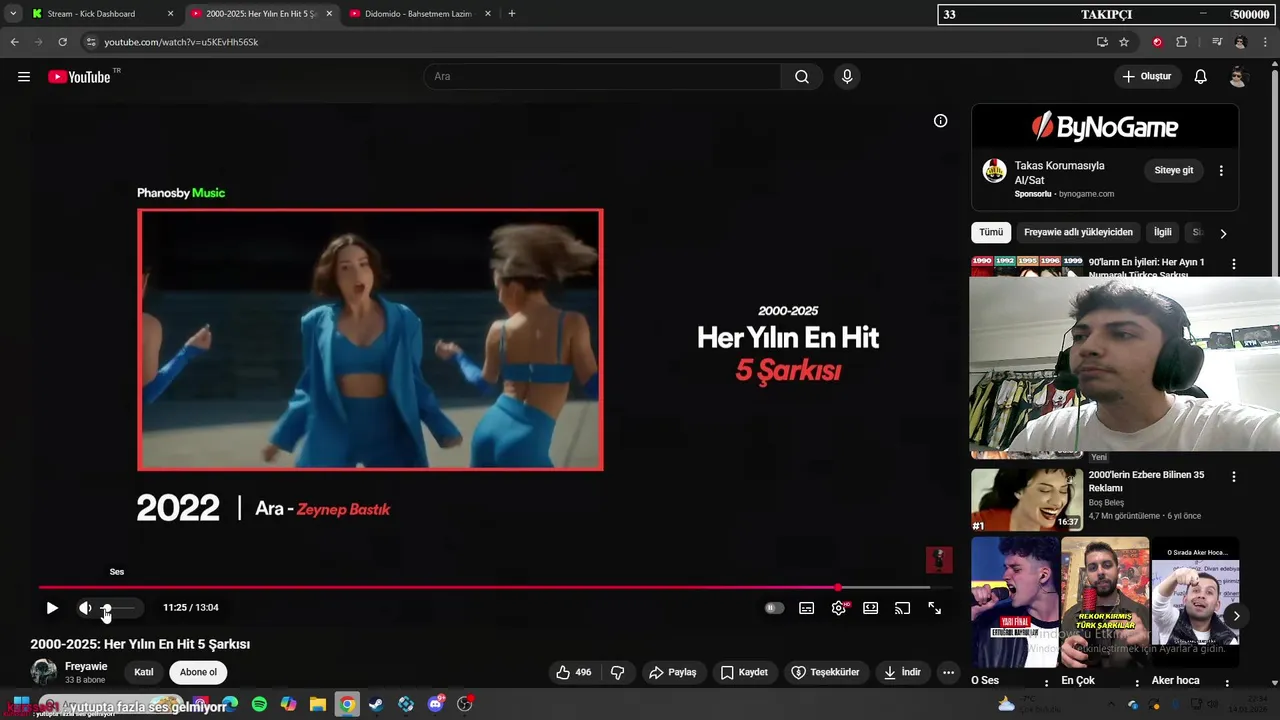This screenshot has width=1280, height=720.
Task: Click the Teşekkürler thanks button
Action: click(826, 673)
